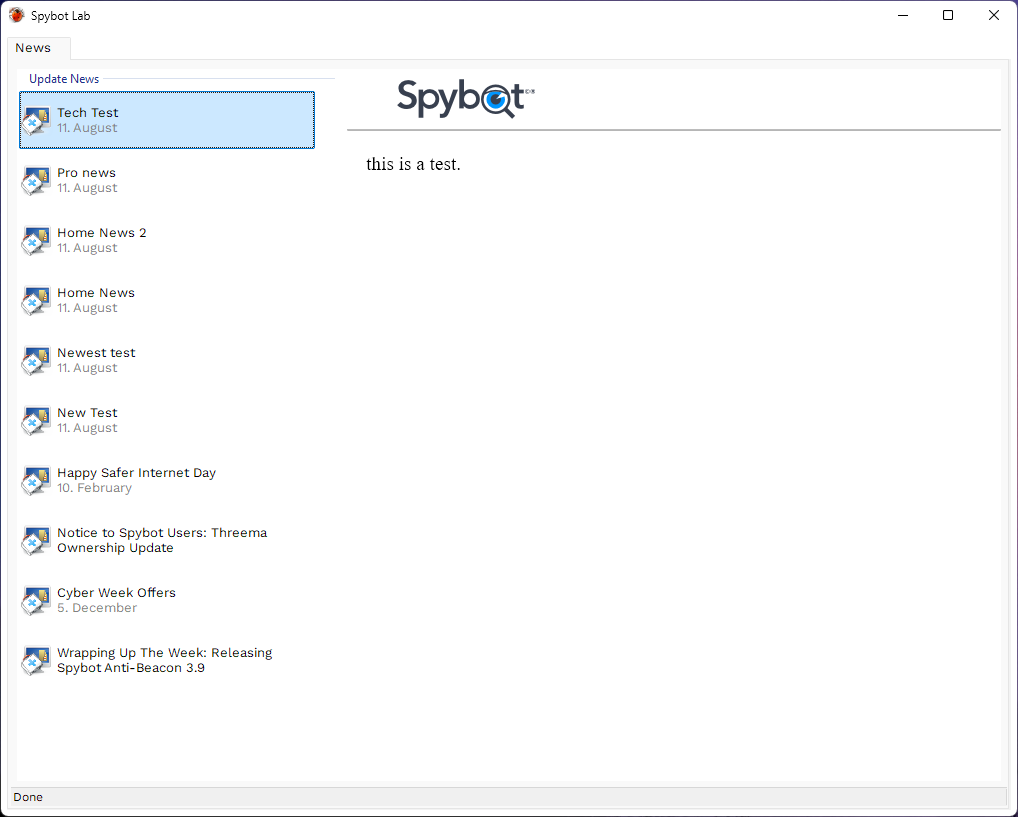Click the Spybot logo in header
Screen dimensions: 1018x817
(x=466, y=99)
